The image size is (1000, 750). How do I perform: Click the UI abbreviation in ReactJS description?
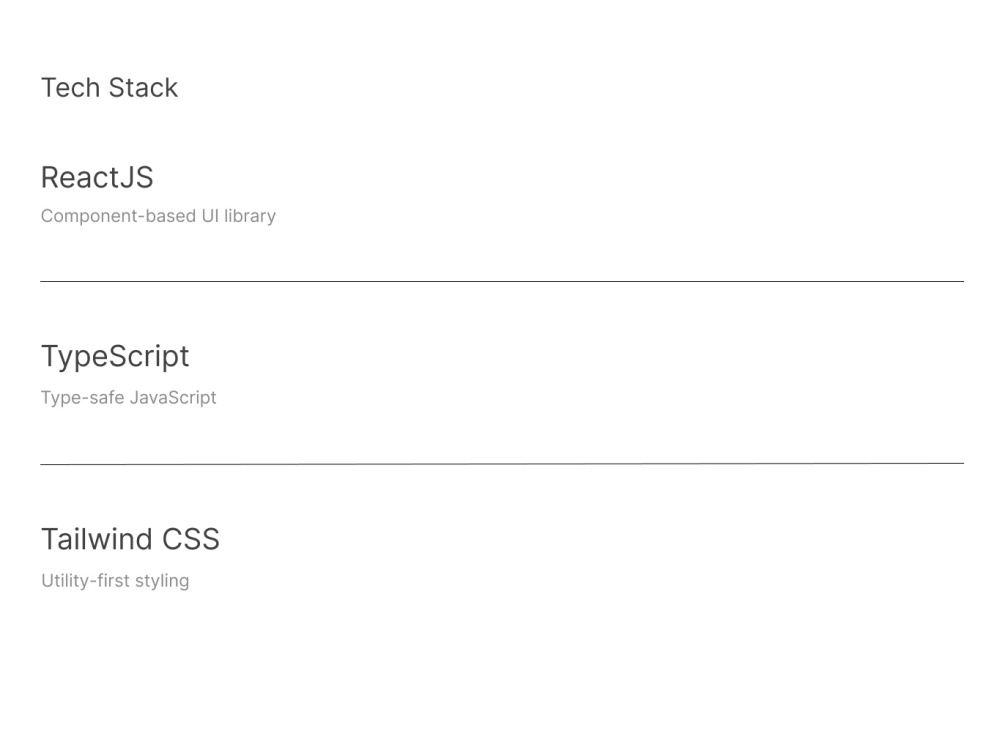[x=210, y=216]
